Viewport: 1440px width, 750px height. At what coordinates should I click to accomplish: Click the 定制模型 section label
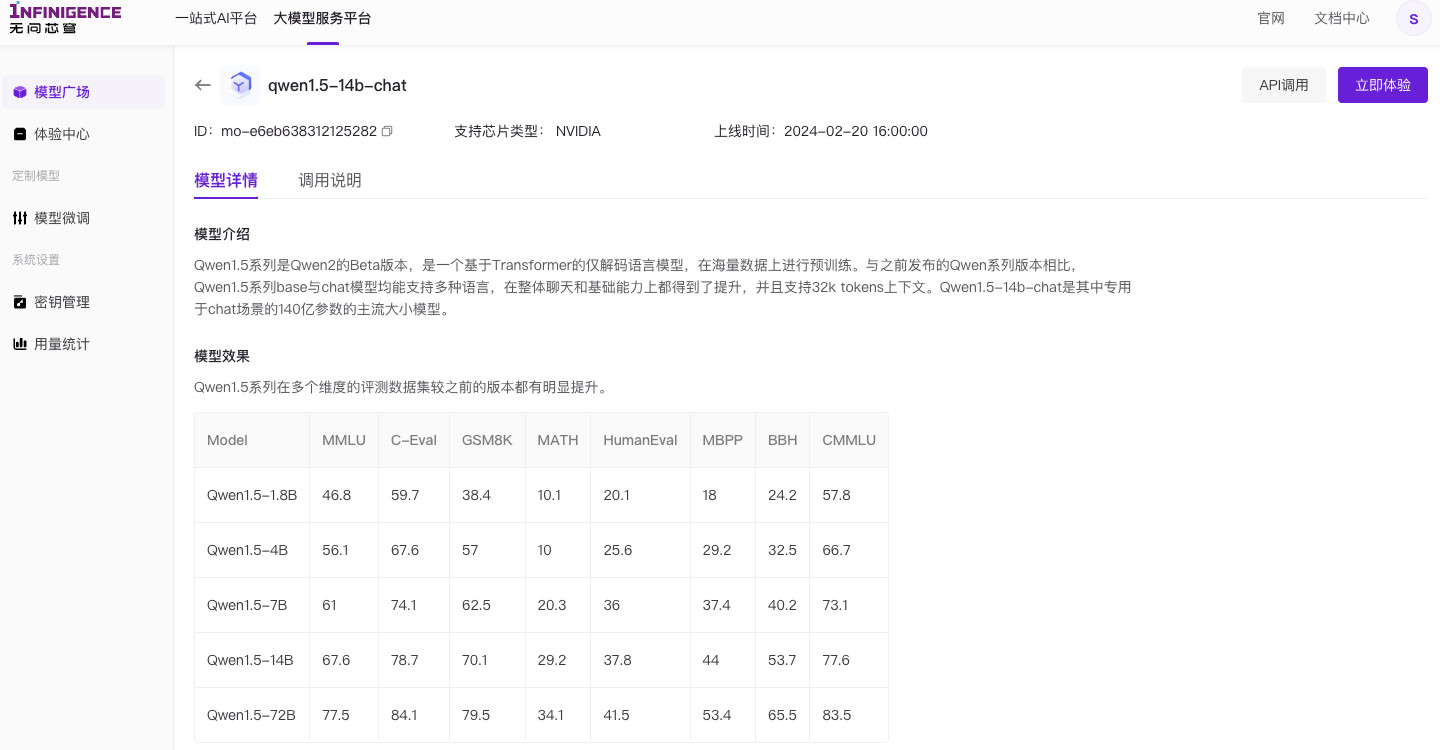tap(36, 176)
